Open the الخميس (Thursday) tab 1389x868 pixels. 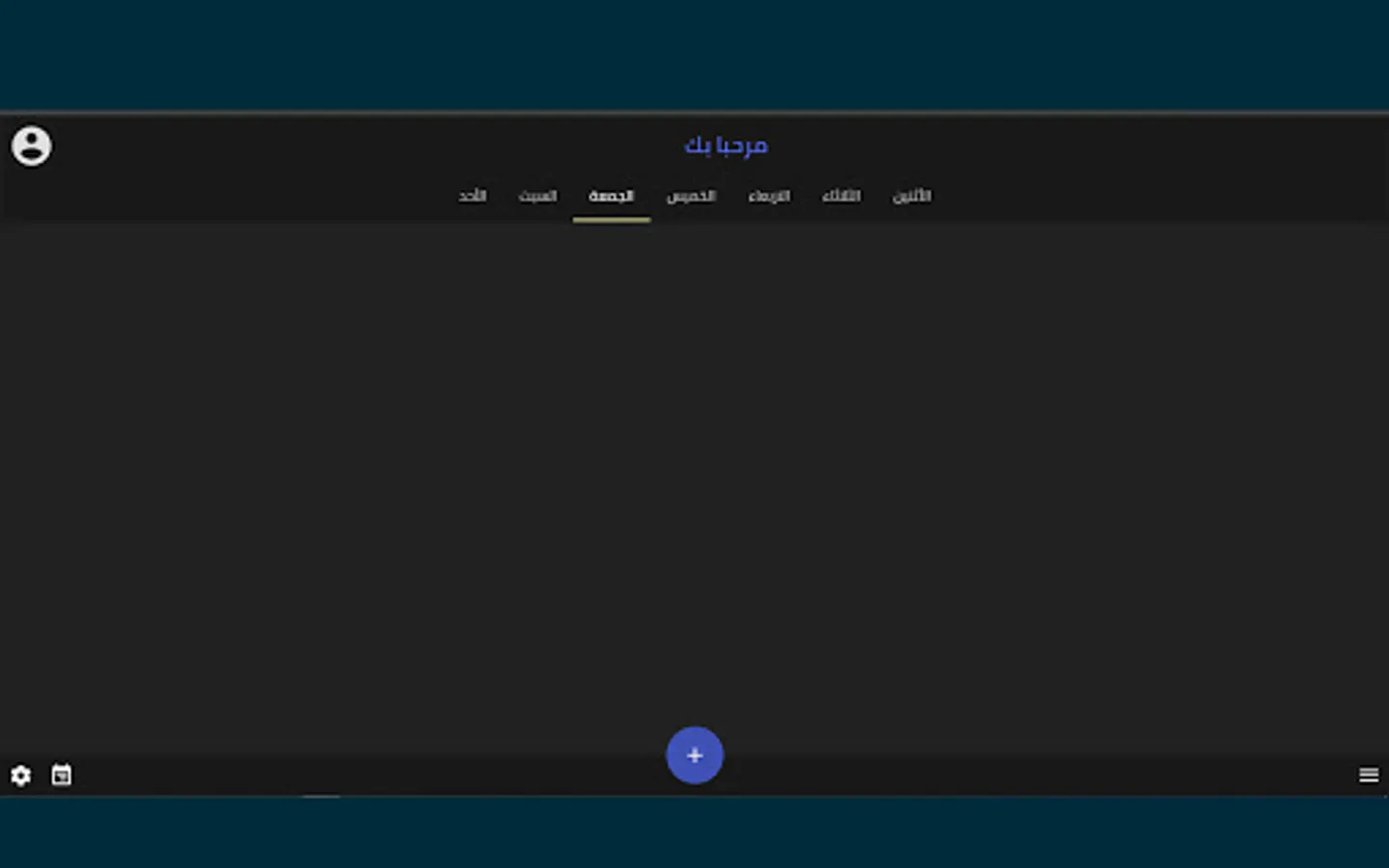click(x=691, y=196)
